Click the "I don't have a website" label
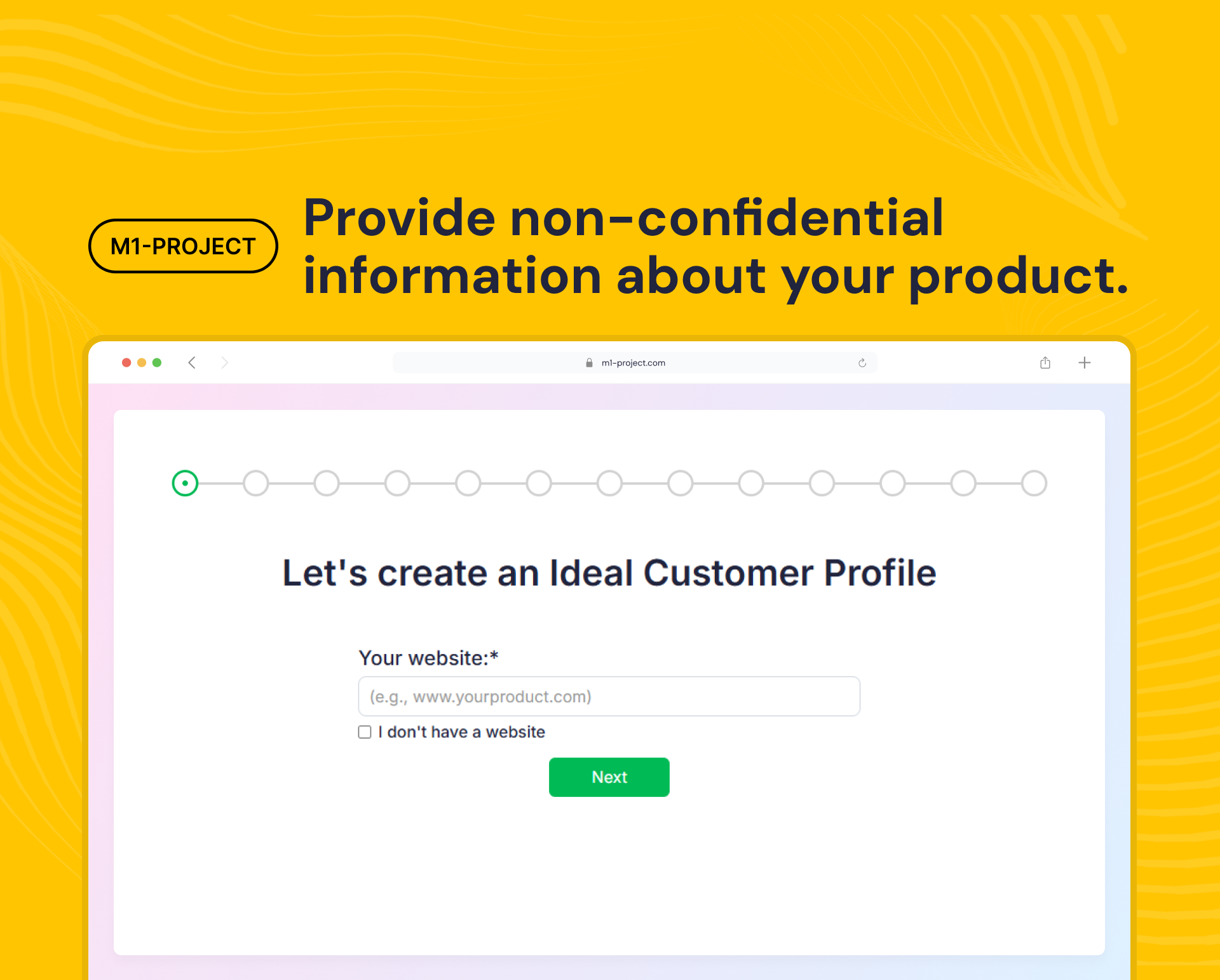This screenshot has height=980, width=1220. click(x=461, y=732)
